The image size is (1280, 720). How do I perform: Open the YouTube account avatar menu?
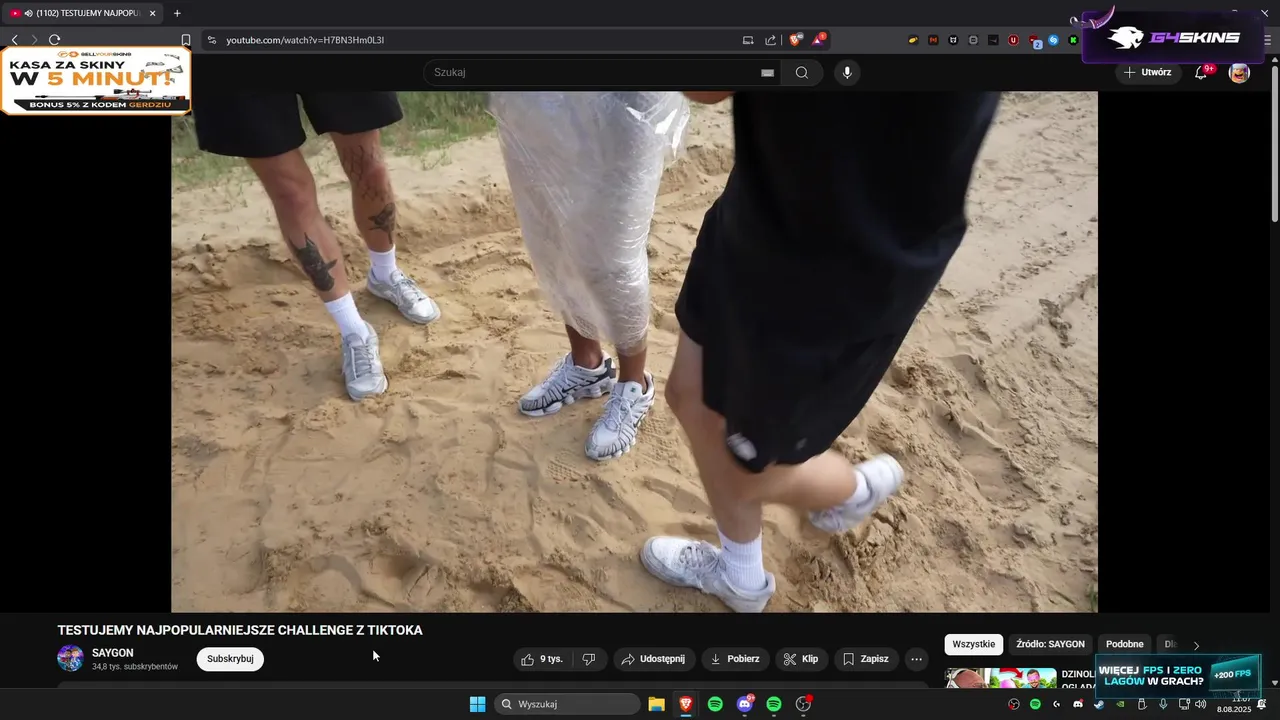1239,72
